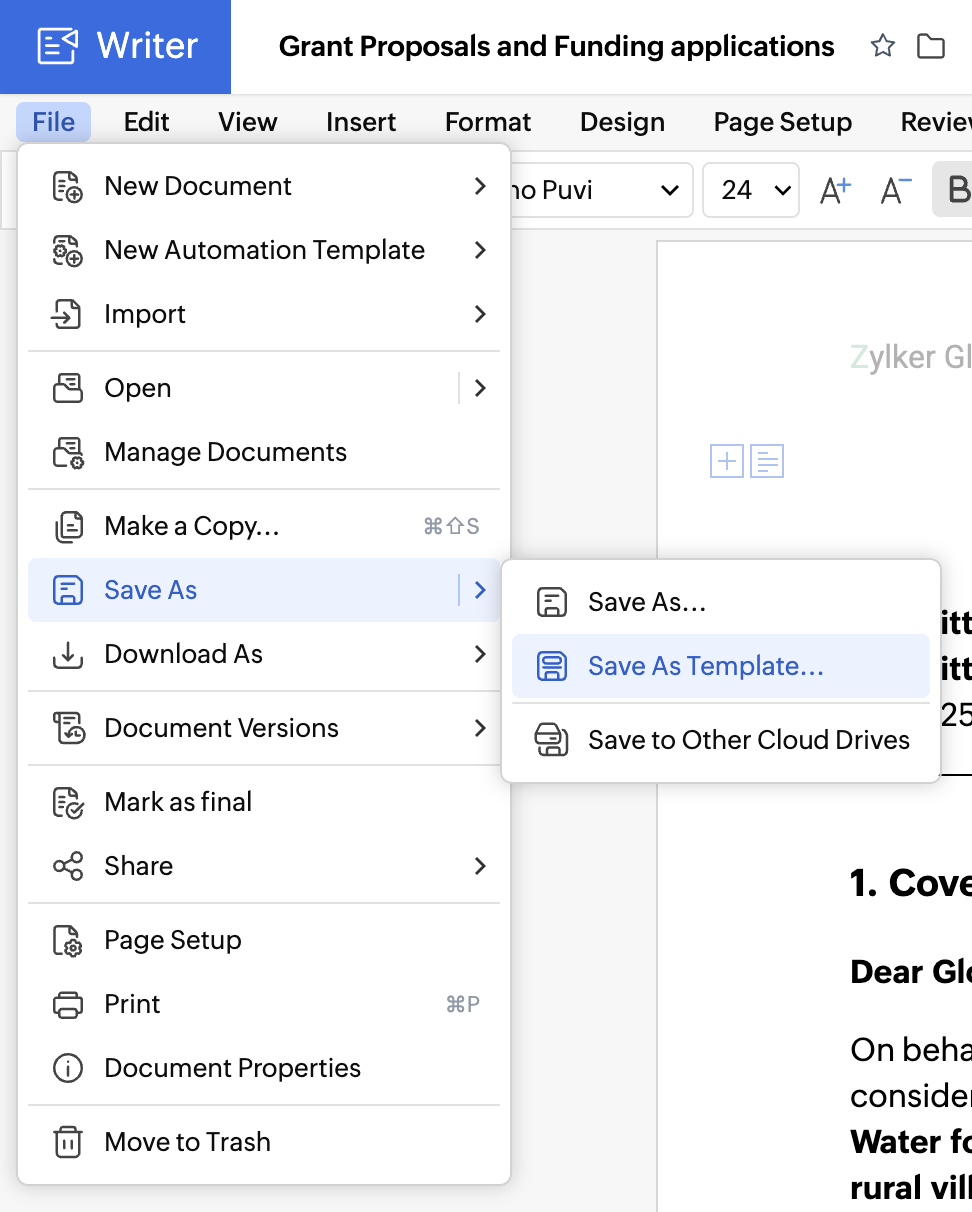Screen dimensions: 972x1212
Task: Click the 'Dear Gl' line in the document
Action: (x=910, y=972)
